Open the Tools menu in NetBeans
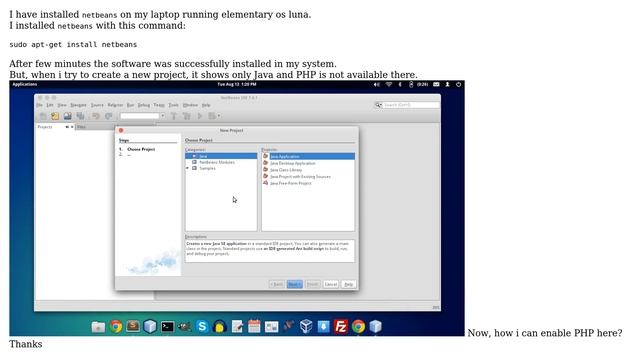 coord(173,105)
